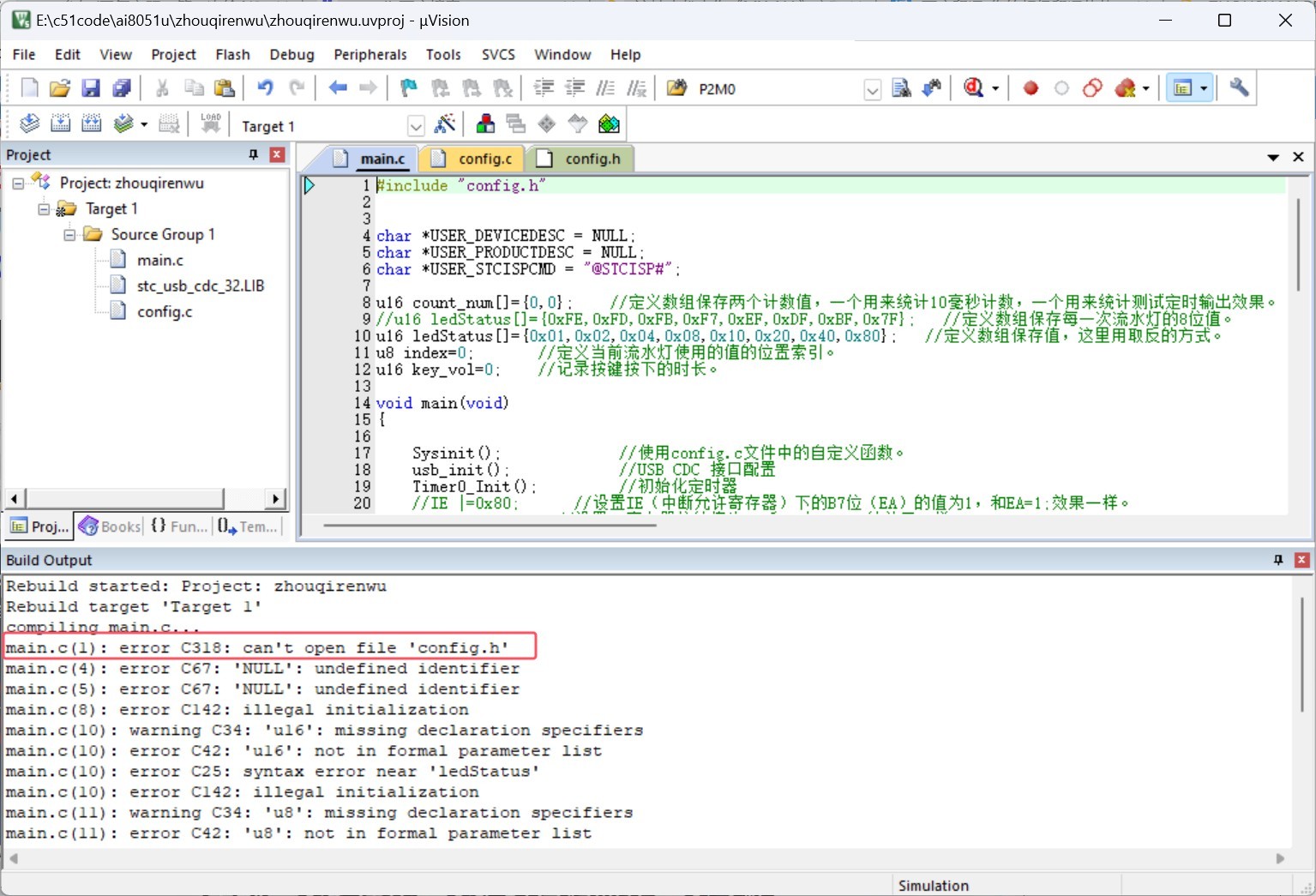Translate current file icon
The image size is (1316, 896).
[29, 124]
